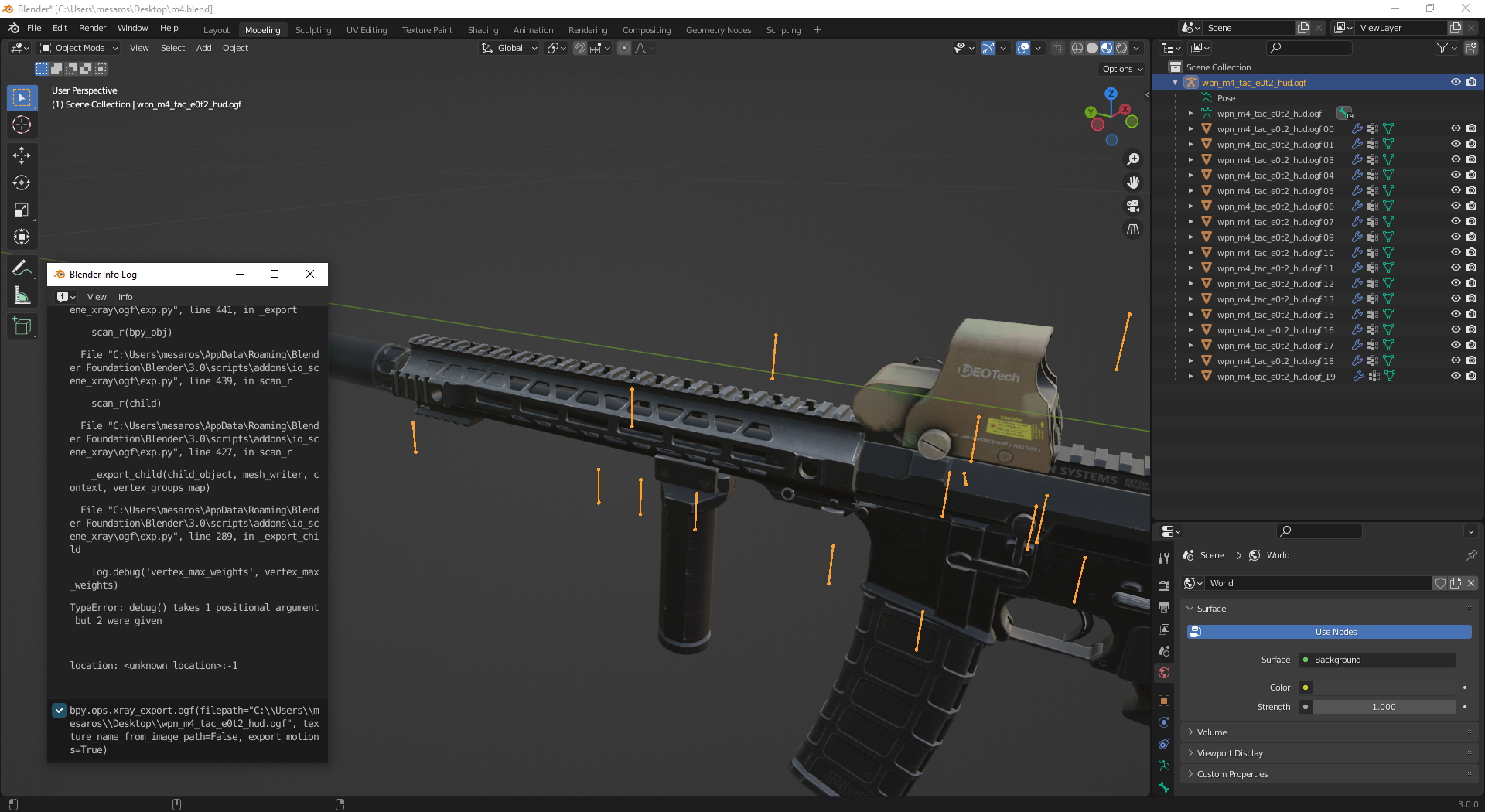This screenshot has height=812, width=1485.
Task: Expand the Volume section in World properties
Action: [x=1210, y=732]
